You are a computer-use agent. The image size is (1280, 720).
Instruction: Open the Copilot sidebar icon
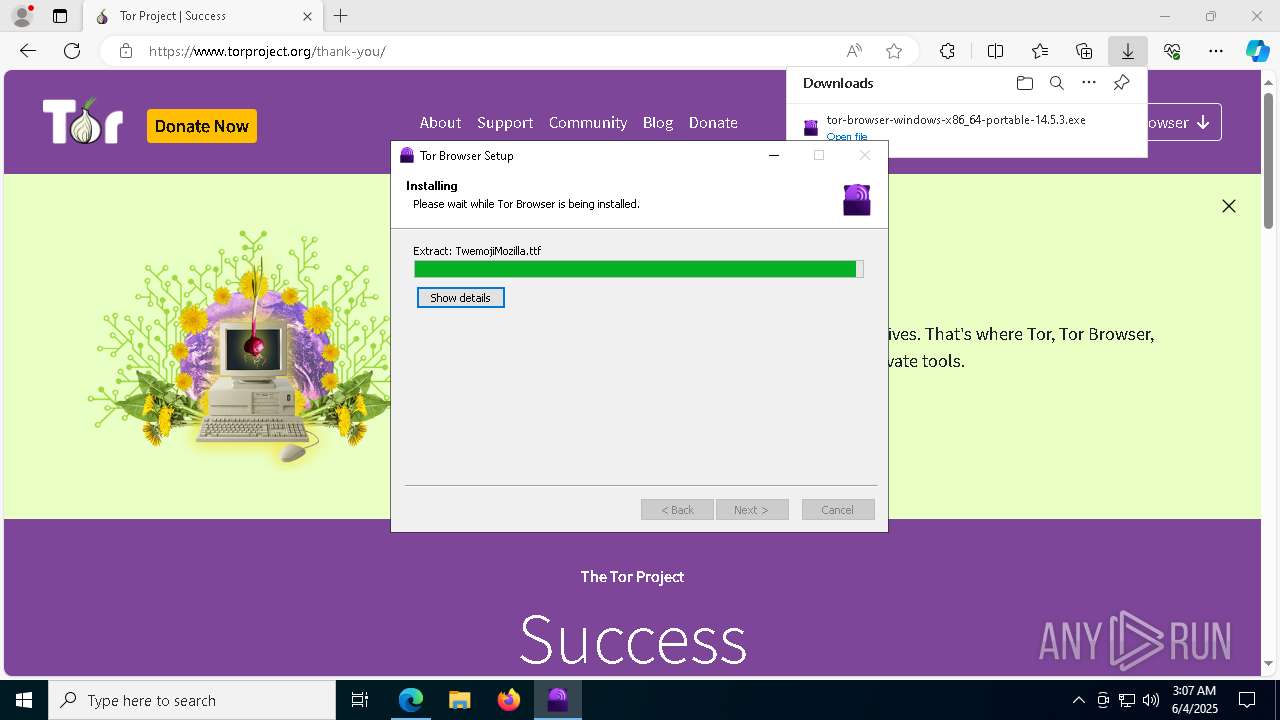coord(1258,51)
